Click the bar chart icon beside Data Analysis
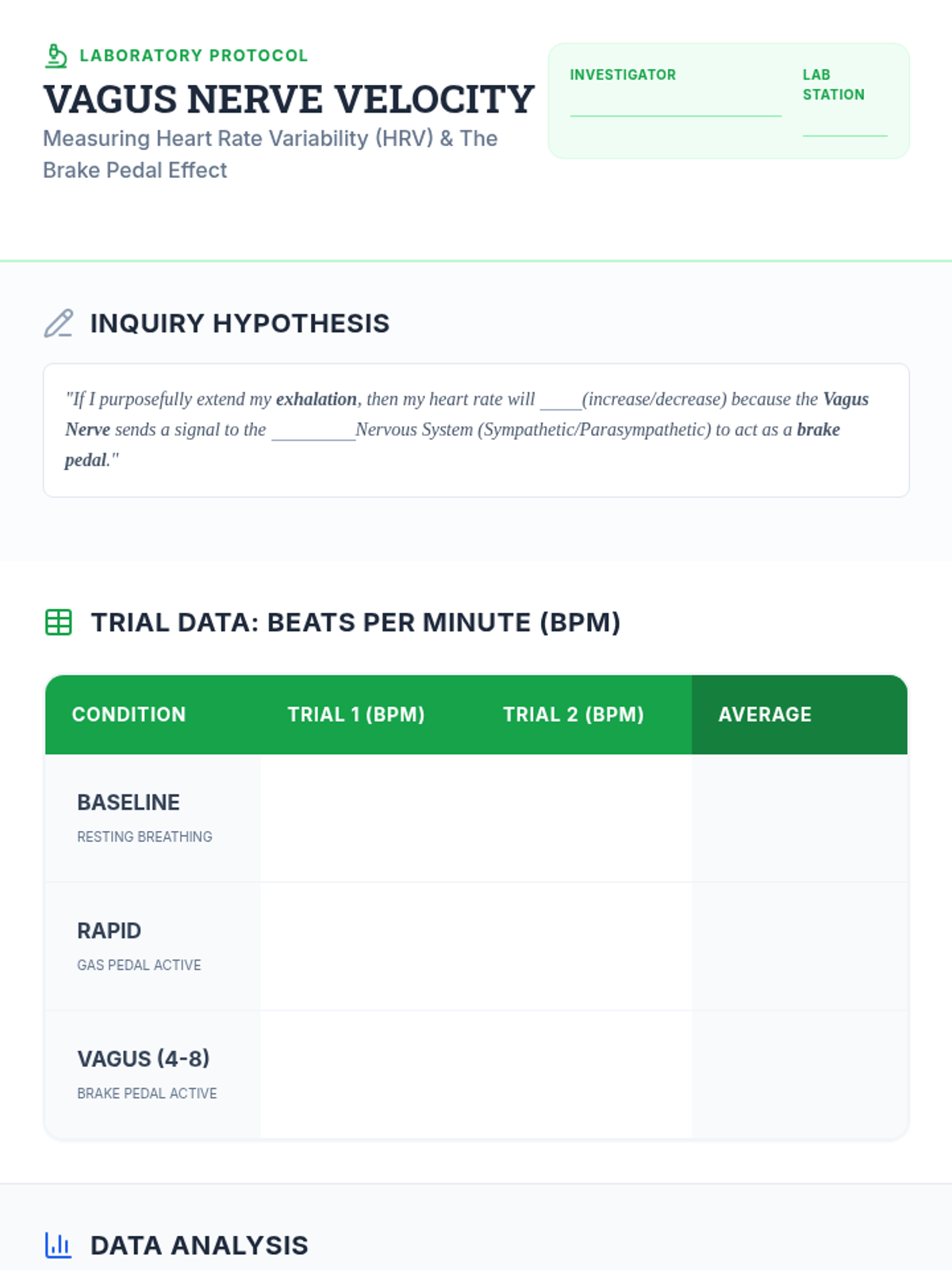The height and width of the screenshot is (1270, 952). (58, 1245)
